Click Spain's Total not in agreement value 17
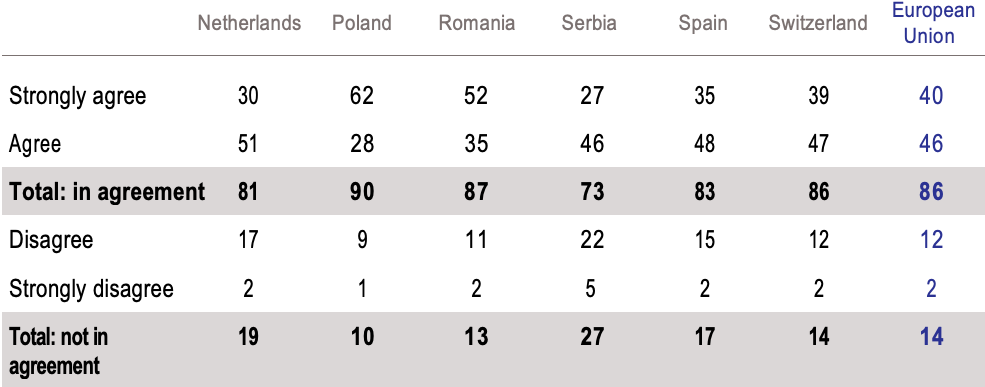The image size is (985, 387). pyautogui.click(x=704, y=337)
